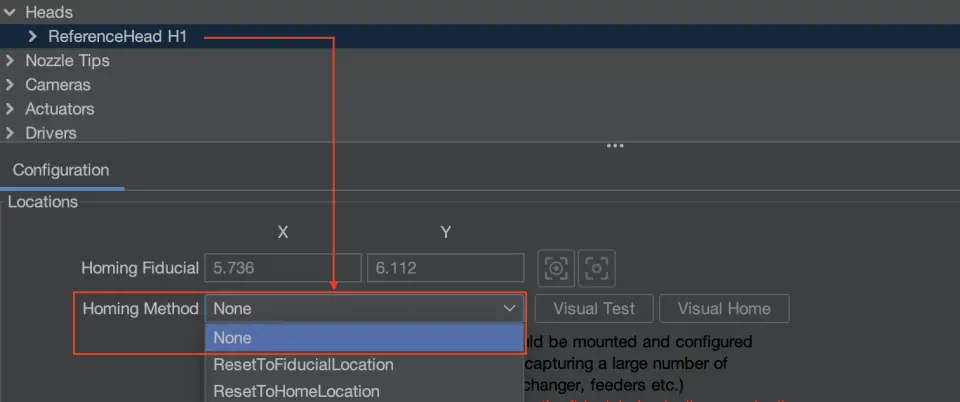
Task: Select the Drivers tree item
Action: [x=51, y=133]
